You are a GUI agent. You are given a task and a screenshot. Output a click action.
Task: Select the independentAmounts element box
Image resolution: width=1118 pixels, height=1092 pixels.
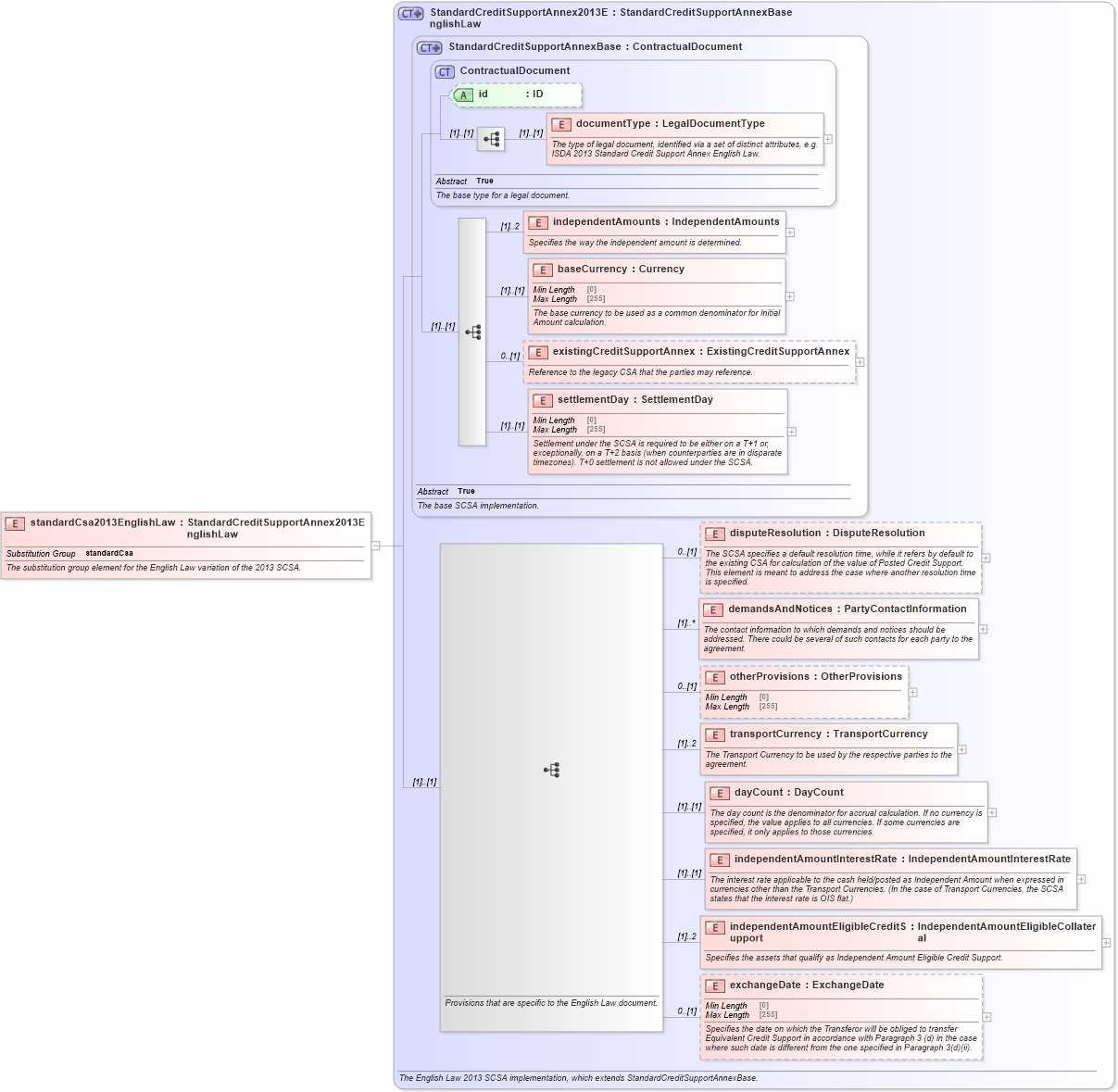click(x=655, y=230)
